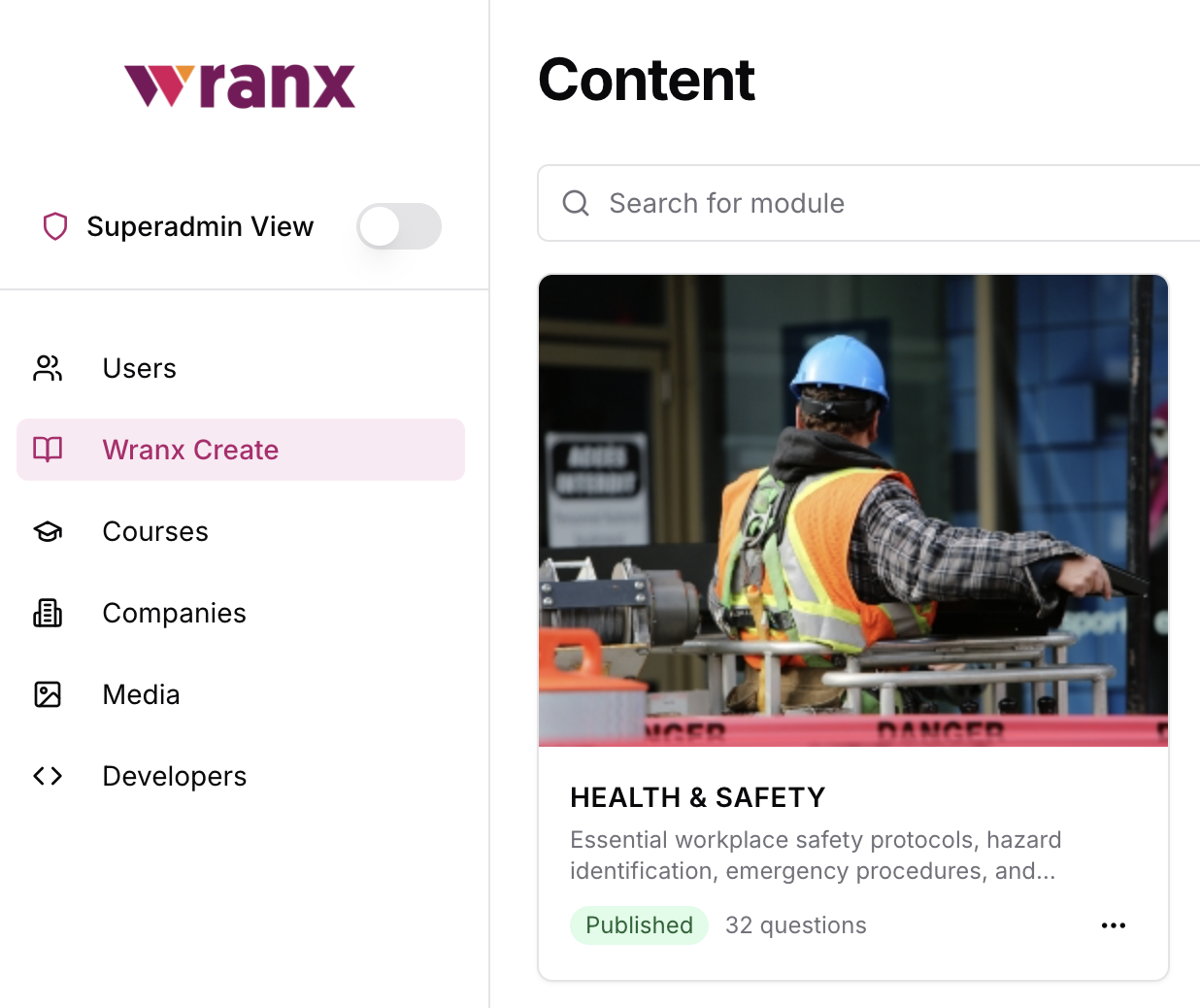Focus the Search for module field
The width and height of the screenshot is (1200, 1008).
tap(869, 203)
